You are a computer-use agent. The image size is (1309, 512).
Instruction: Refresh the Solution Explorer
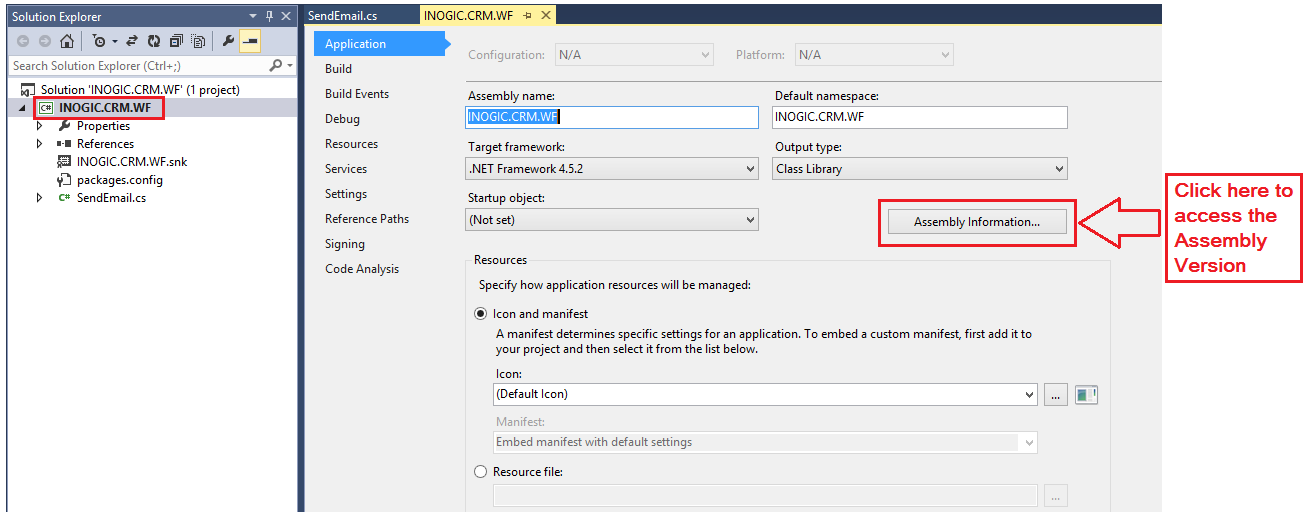[x=154, y=41]
